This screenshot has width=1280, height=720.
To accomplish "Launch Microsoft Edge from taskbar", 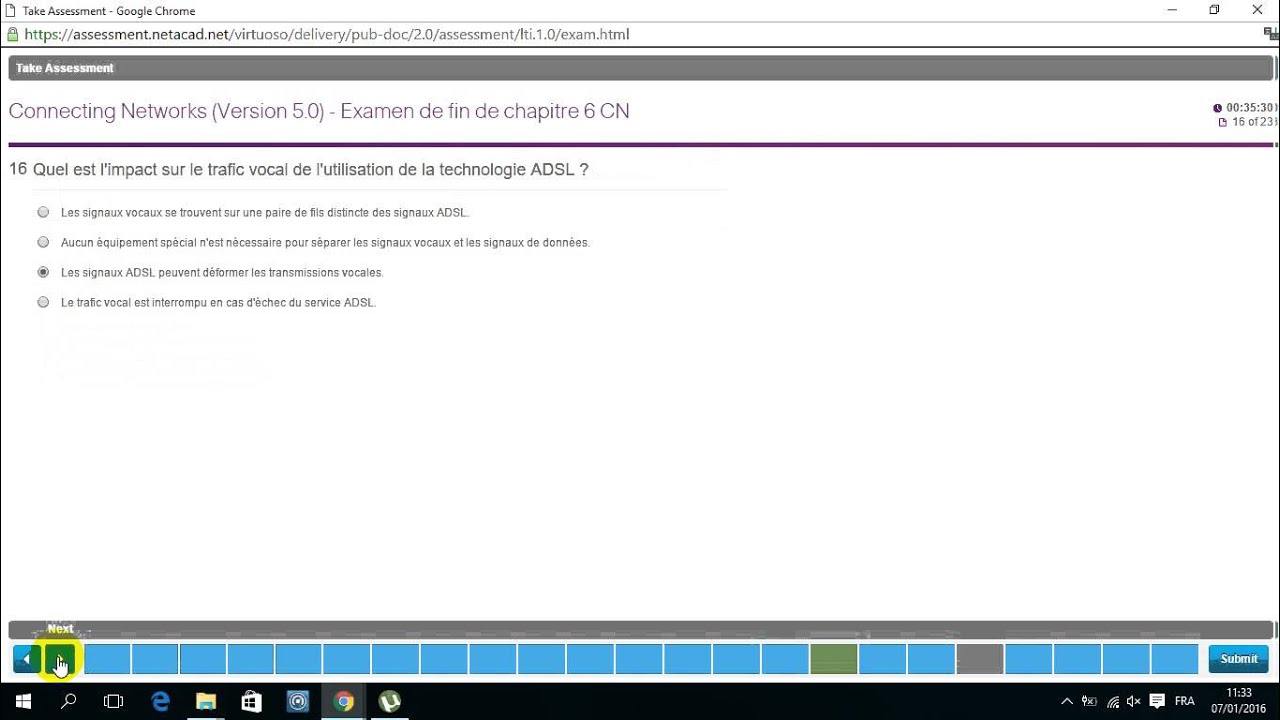I will coord(160,701).
